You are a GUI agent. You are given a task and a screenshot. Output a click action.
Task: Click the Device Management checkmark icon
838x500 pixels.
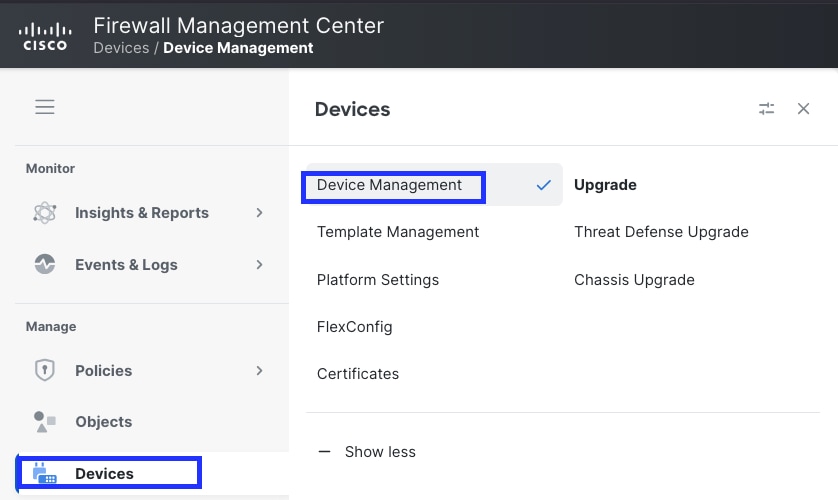click(x=544, y=185)
